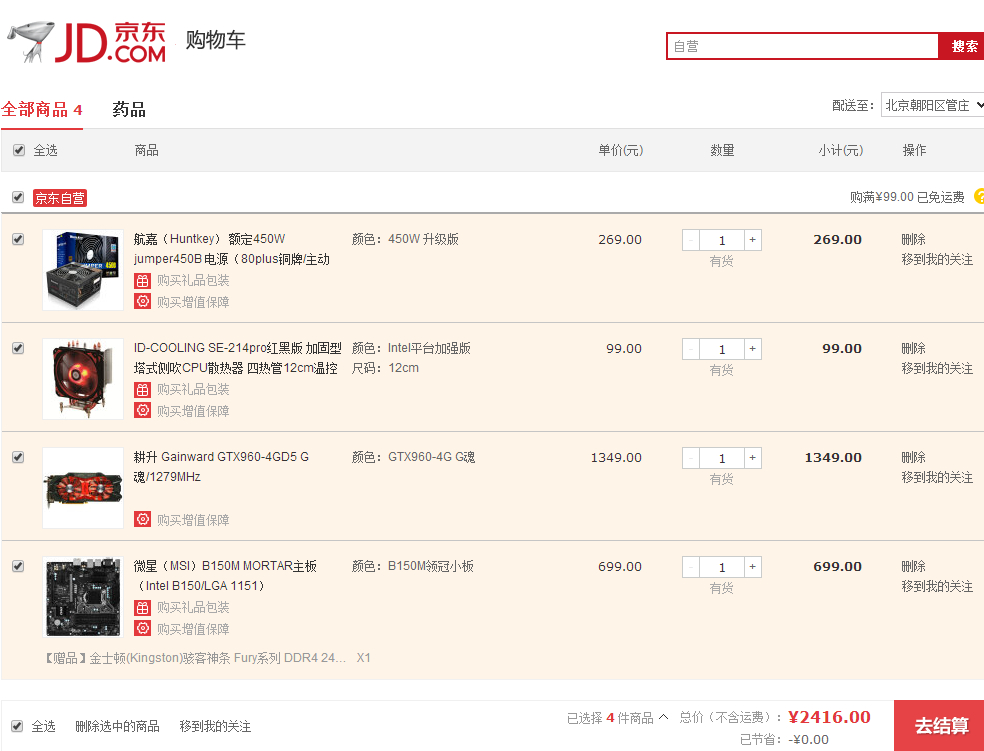
Task: Click gift wrap icon for MSI B150M motherboard
Action: [142, 608]
